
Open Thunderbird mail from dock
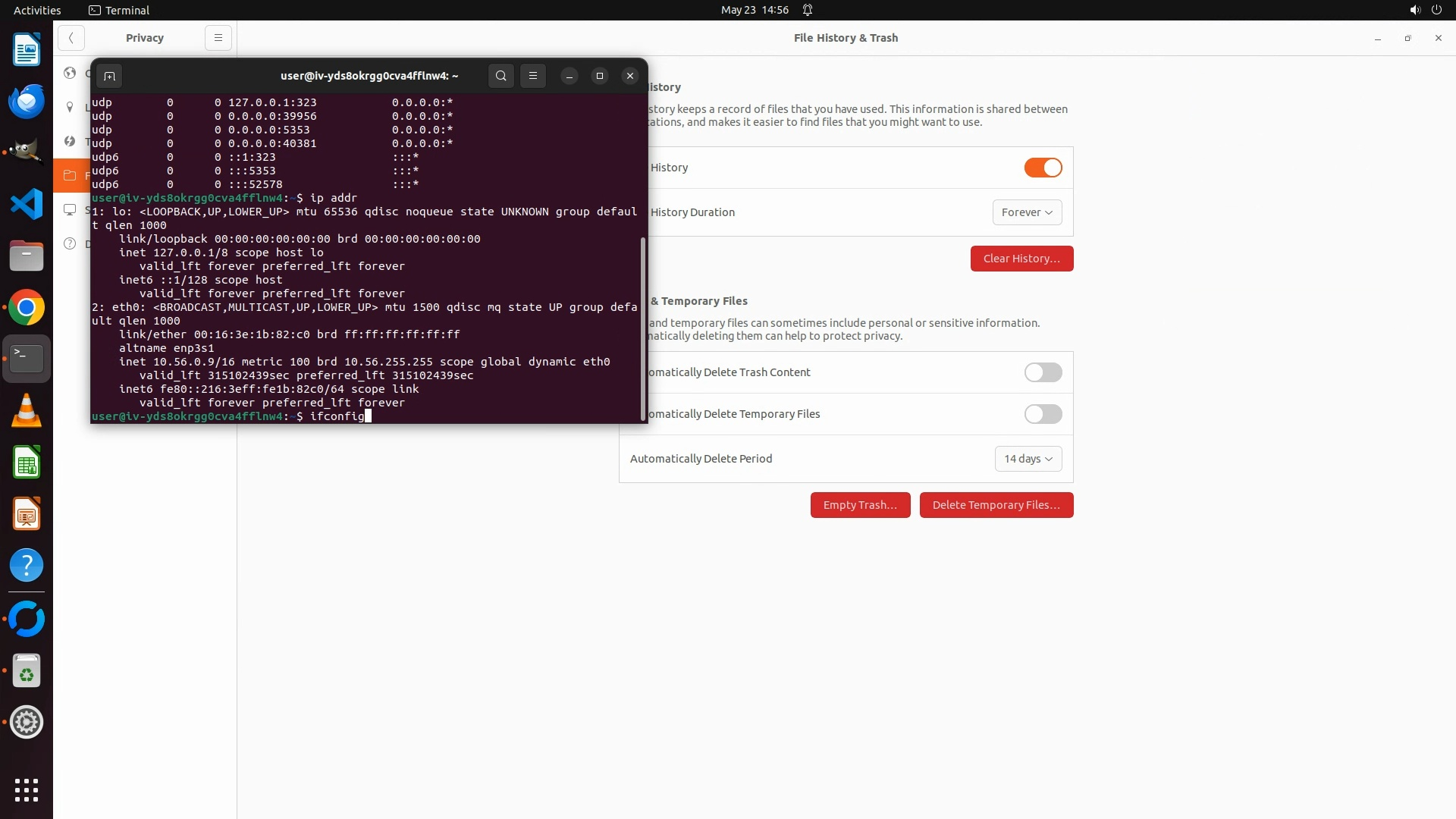click(27, 102)
